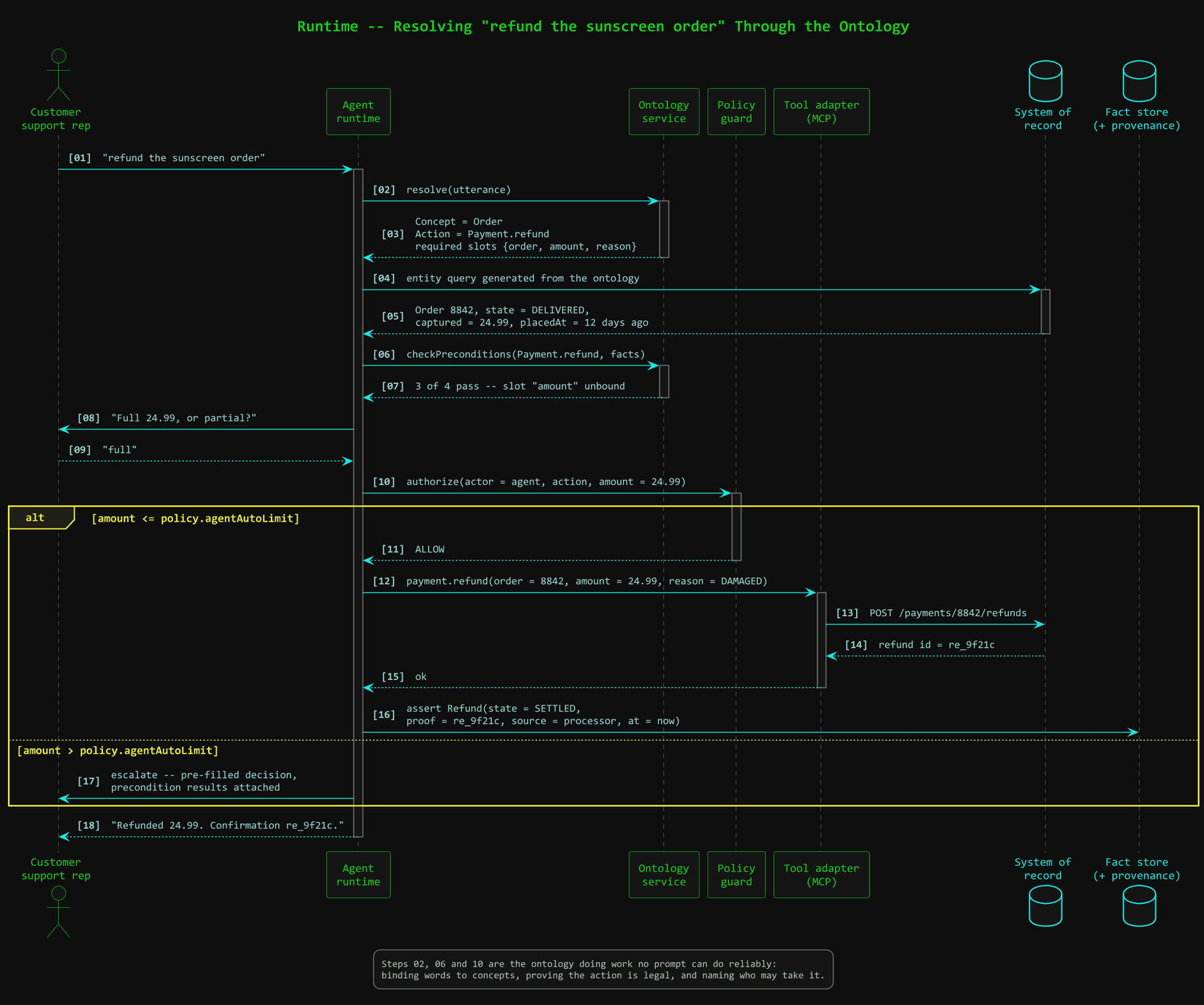Click the top Customer support rep label
The width and height of the screenshot is (1204, 1005).
pos(56,119)
